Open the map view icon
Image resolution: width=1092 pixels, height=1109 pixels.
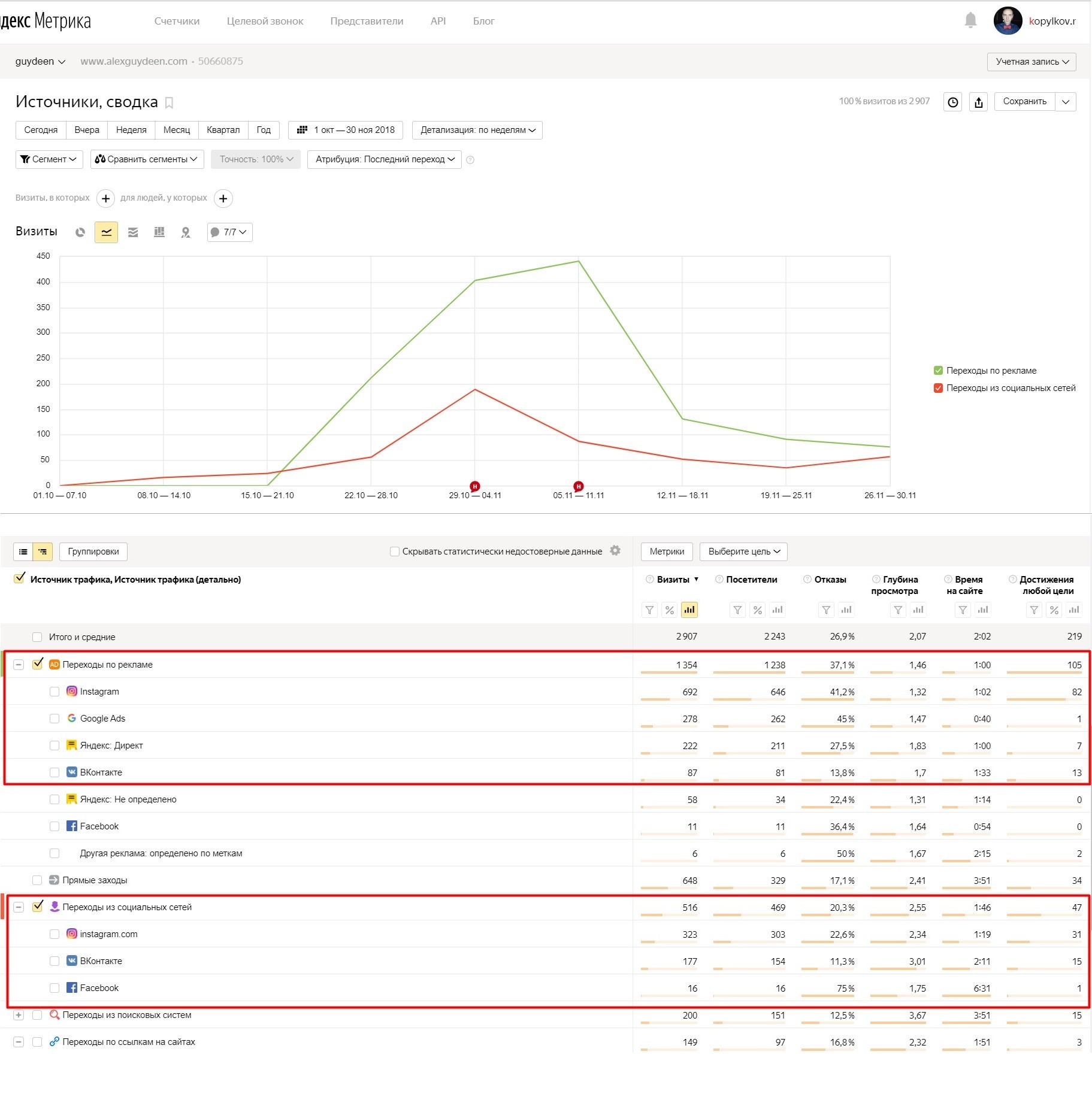(186, 232)
